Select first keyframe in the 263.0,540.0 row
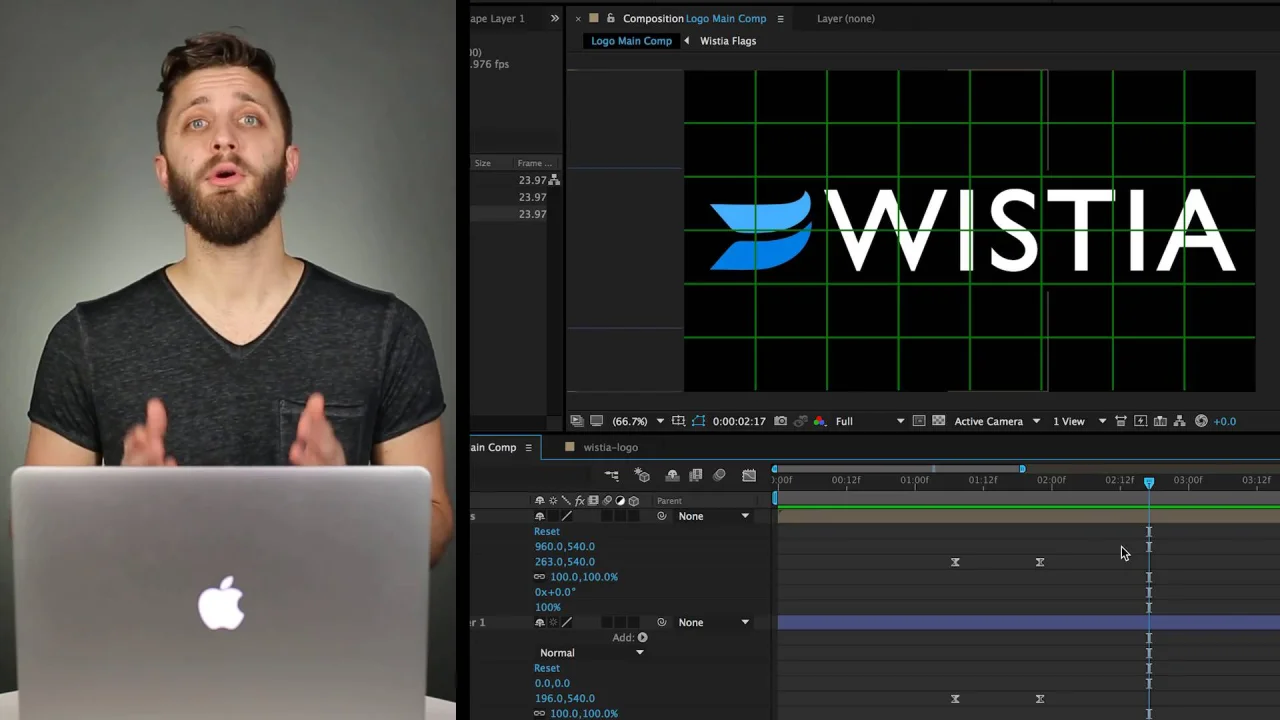 pyautogui.click(x=955, y=562)
